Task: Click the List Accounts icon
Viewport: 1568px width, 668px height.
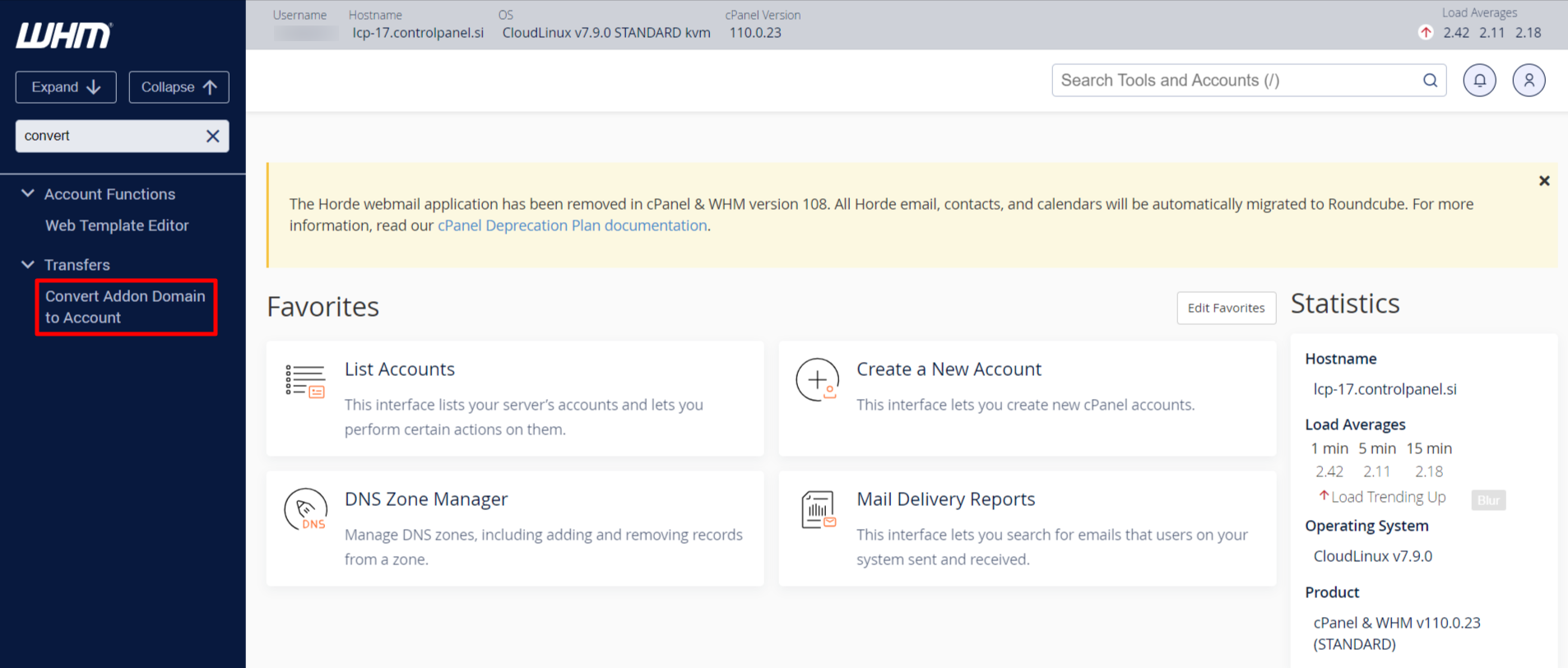Action: coord(305,382)
